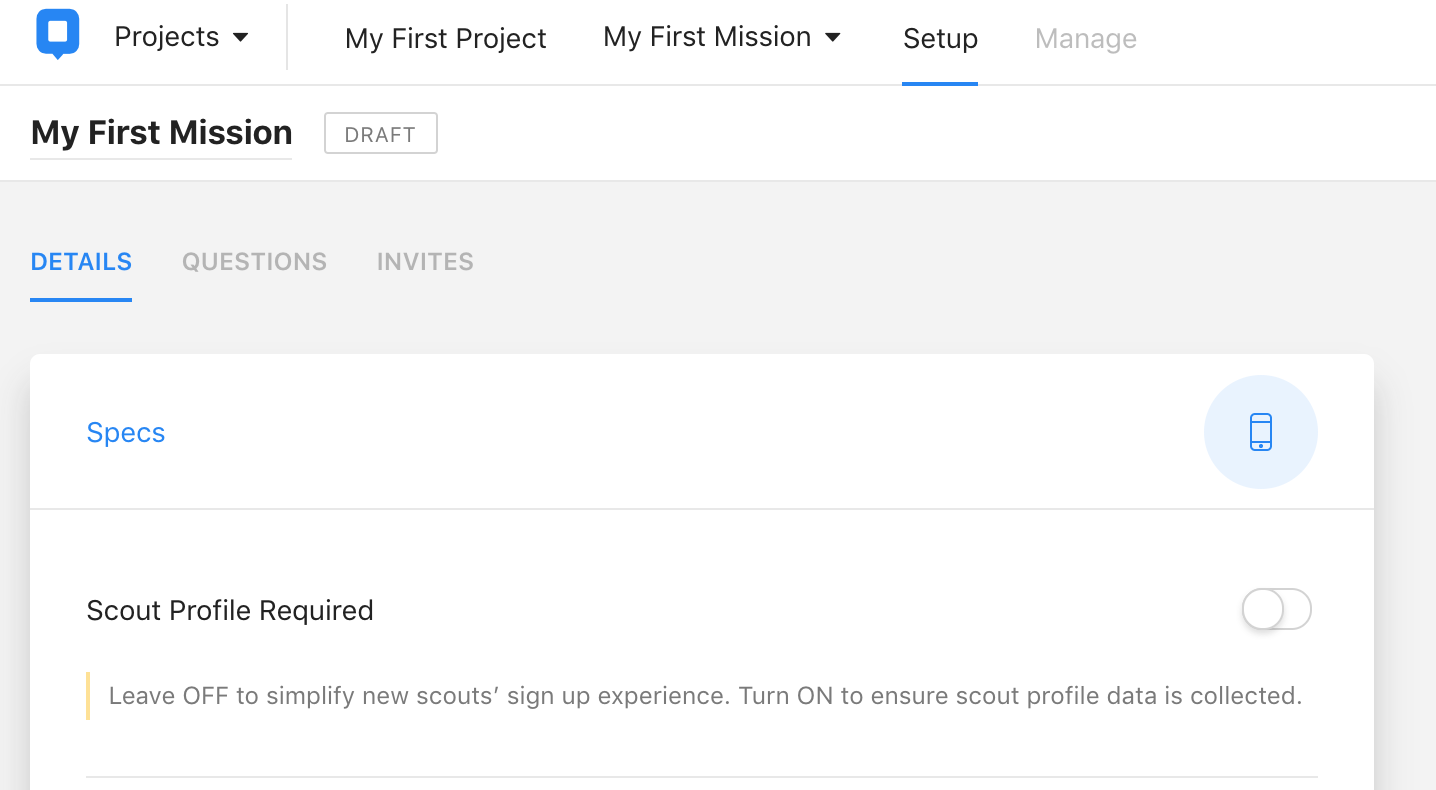Click the yellow bar beside the hint
This screenshot has width=1436, height=790.
89,696
